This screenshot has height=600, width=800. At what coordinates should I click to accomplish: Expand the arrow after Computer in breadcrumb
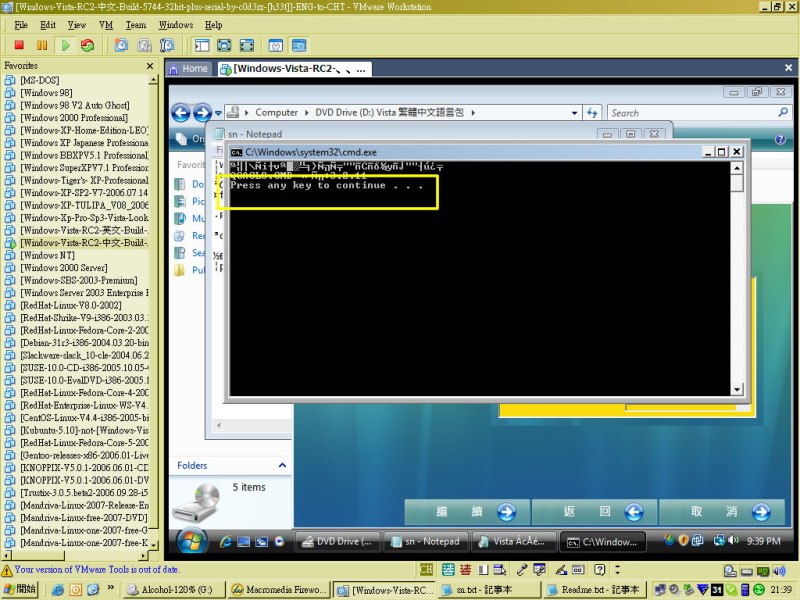(x=307, y=113)
